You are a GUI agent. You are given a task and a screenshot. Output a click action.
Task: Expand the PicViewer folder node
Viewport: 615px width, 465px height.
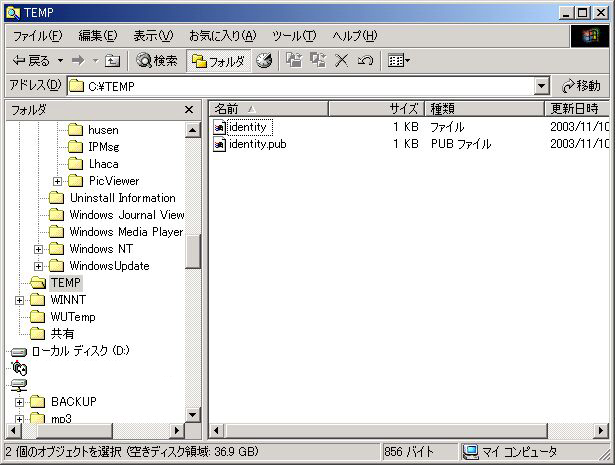[x=57, y=181]
